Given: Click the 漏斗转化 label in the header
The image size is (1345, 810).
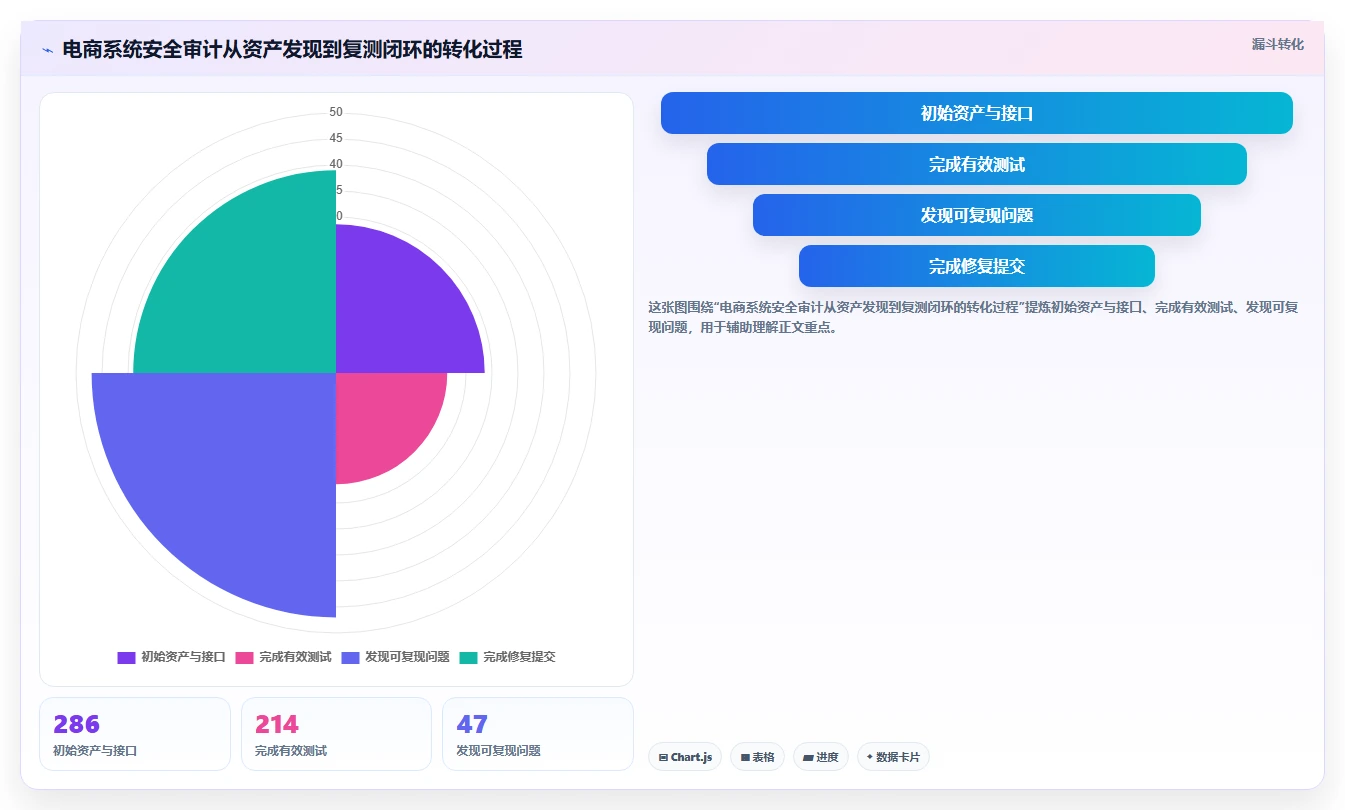Looking at the screenshot, I should (x=1277, y=44).
